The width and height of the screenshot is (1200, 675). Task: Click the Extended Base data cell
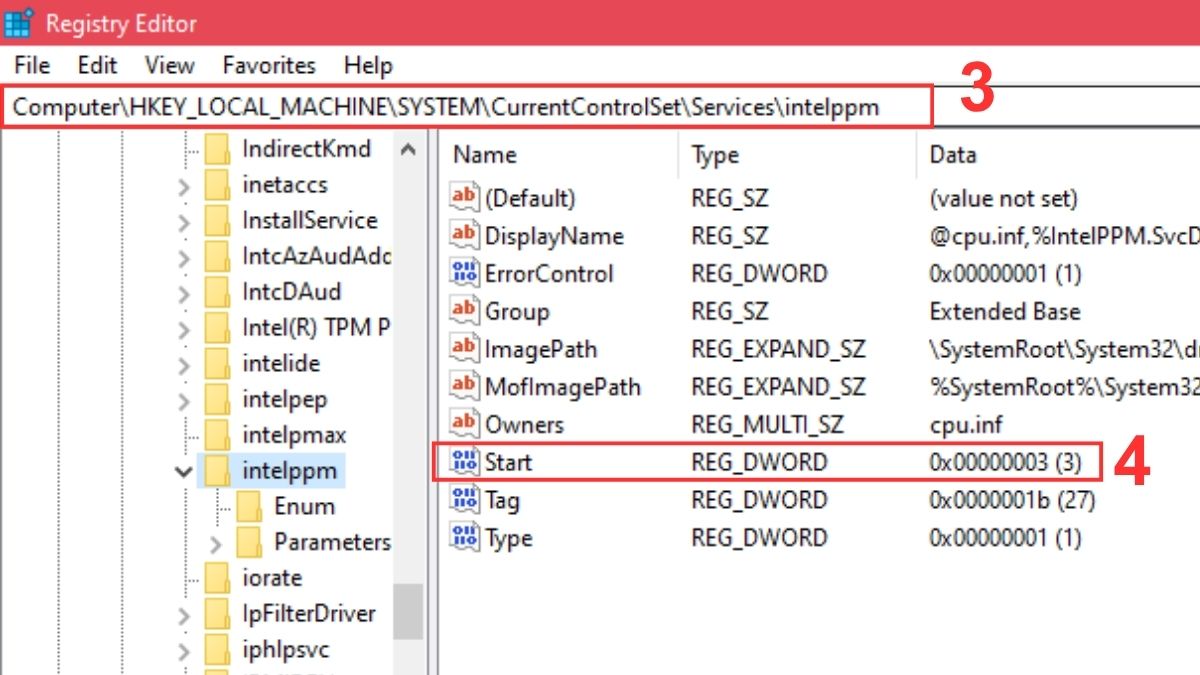coord(1005,311)
